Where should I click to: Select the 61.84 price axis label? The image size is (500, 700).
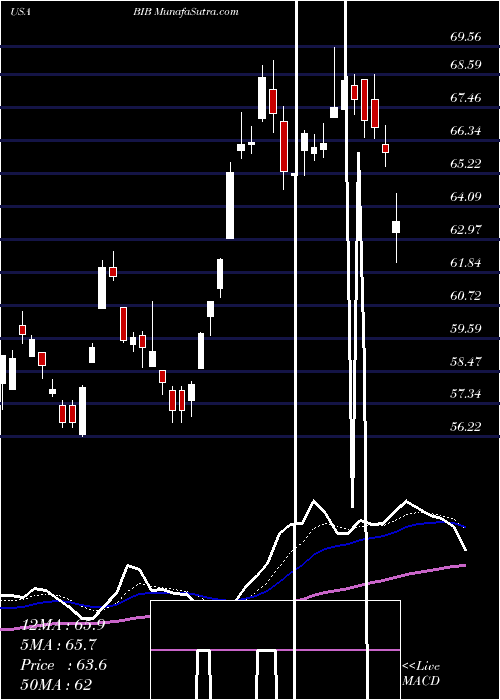click(x=466, y=262)
